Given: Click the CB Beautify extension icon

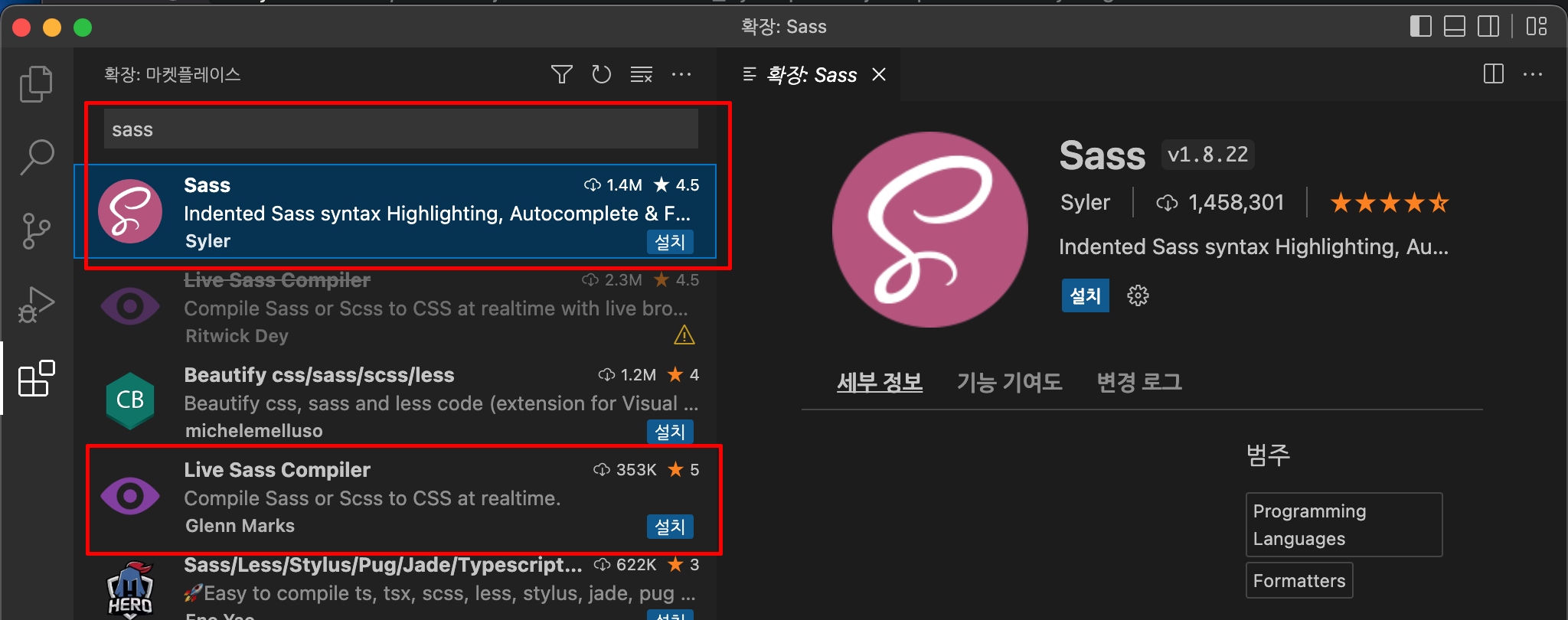Looking at the screenshot, I should click(130, 400).
